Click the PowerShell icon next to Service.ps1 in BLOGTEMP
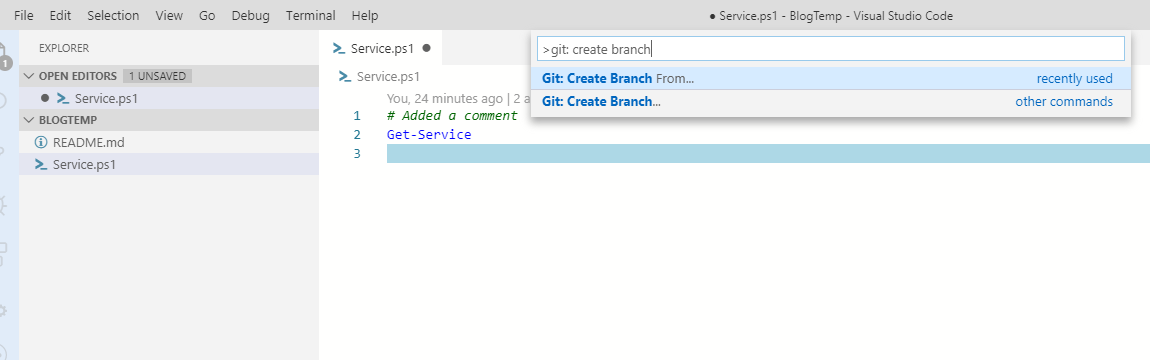This screenshot has height=360, width=1150. (41, 164)
